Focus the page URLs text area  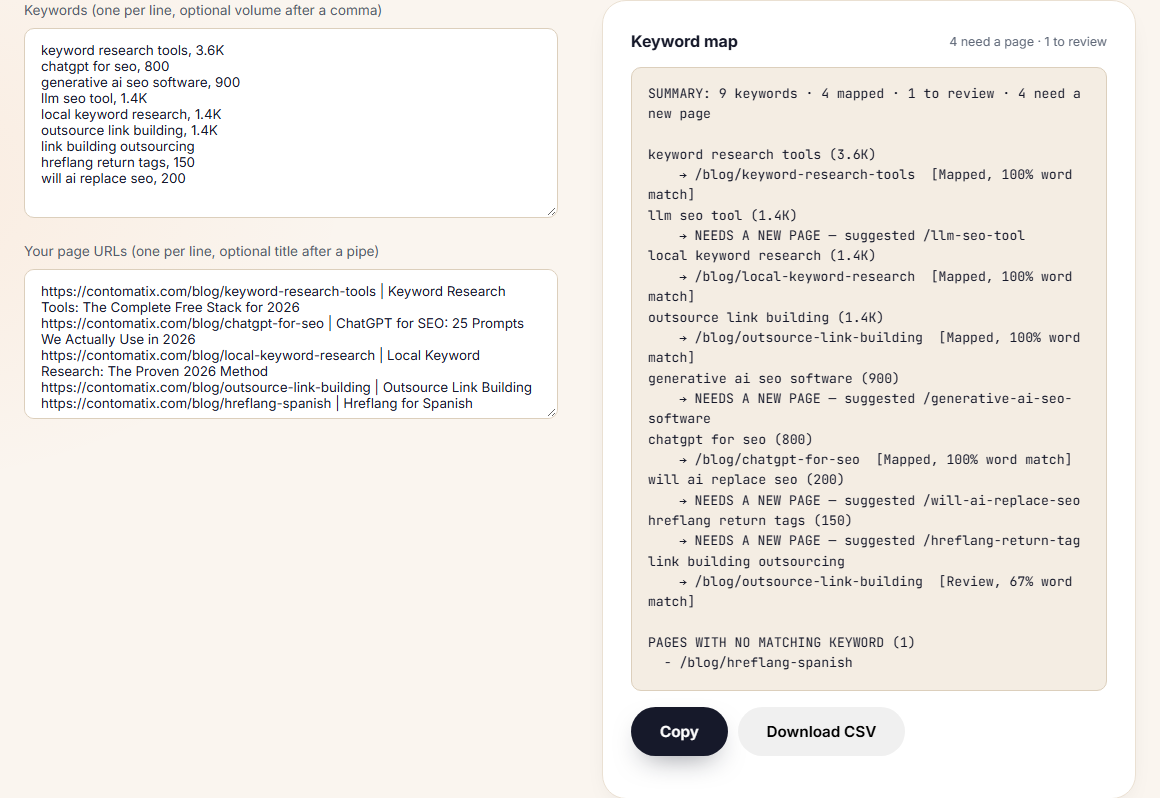point(291,344)
